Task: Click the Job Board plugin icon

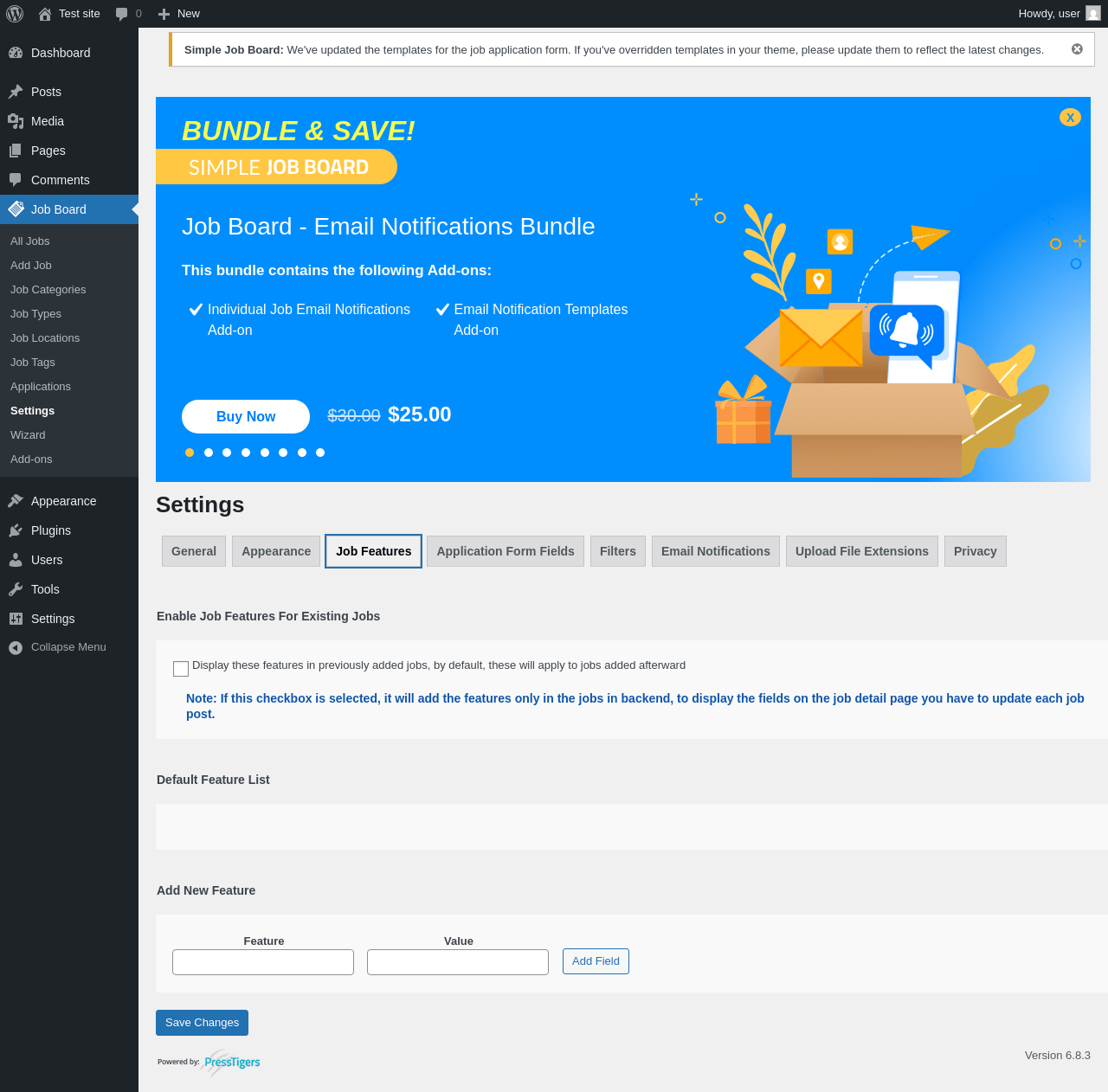Action: point(16,209)
